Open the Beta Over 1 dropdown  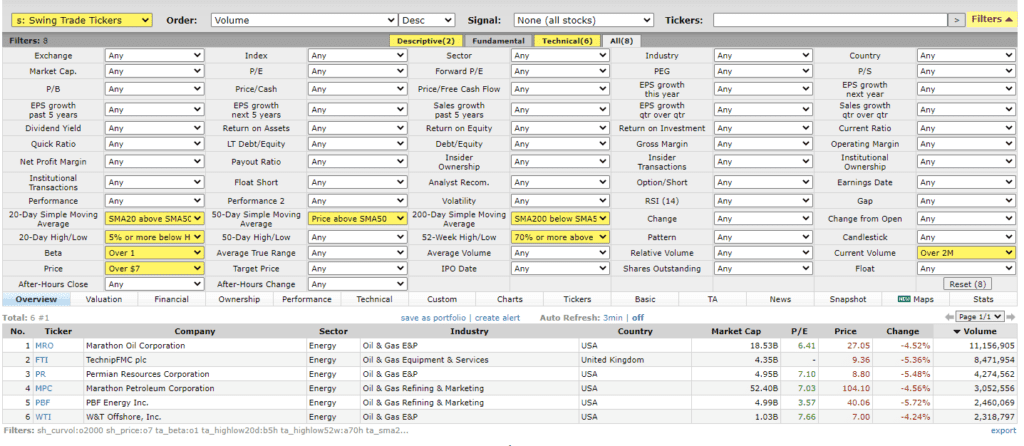[x=155, y=253]
